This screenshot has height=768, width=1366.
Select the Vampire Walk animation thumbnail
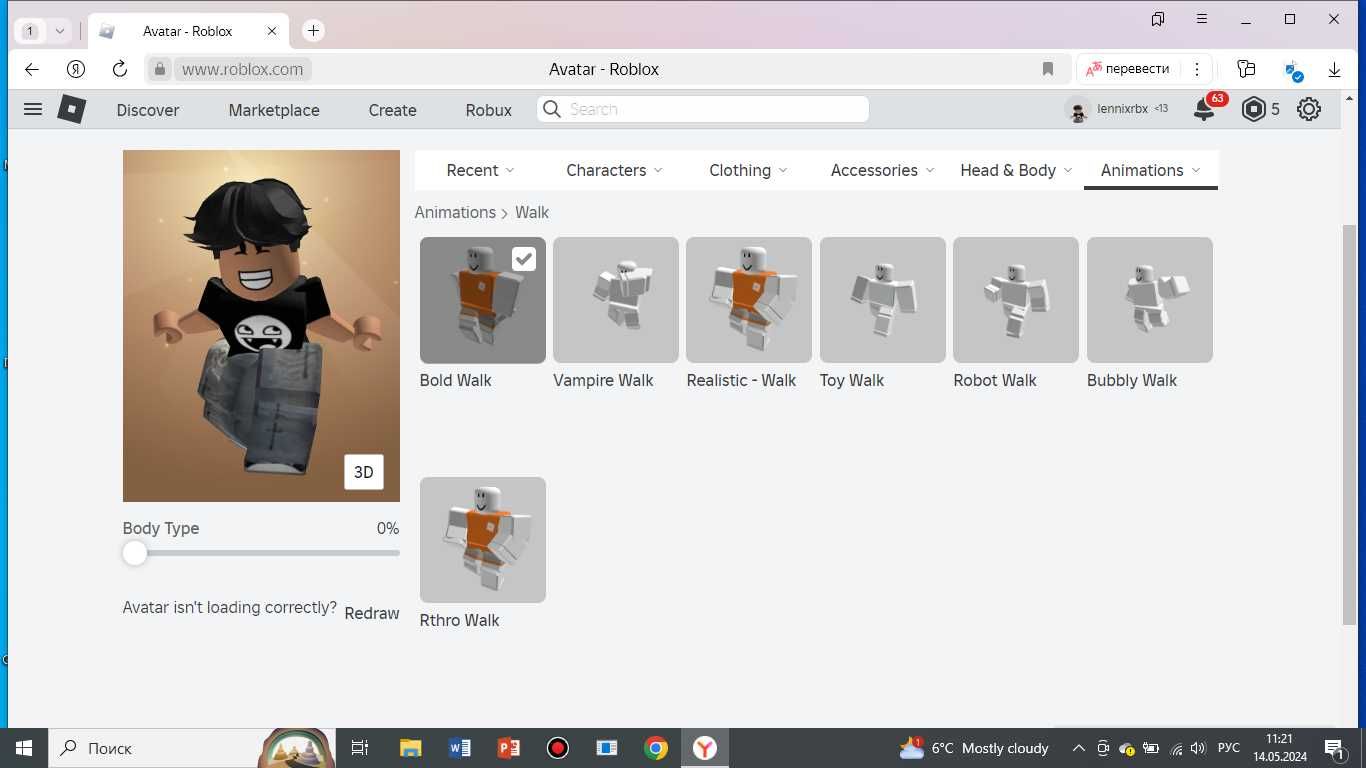[x=616, y=300]
